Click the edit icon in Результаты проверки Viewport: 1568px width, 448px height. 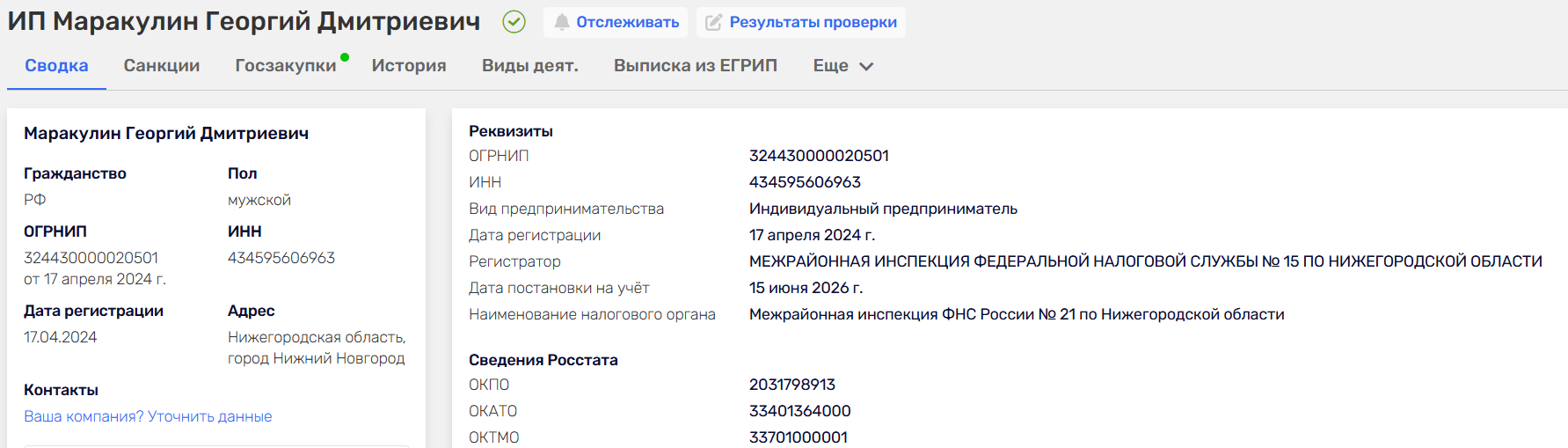(x=714, y=22)
